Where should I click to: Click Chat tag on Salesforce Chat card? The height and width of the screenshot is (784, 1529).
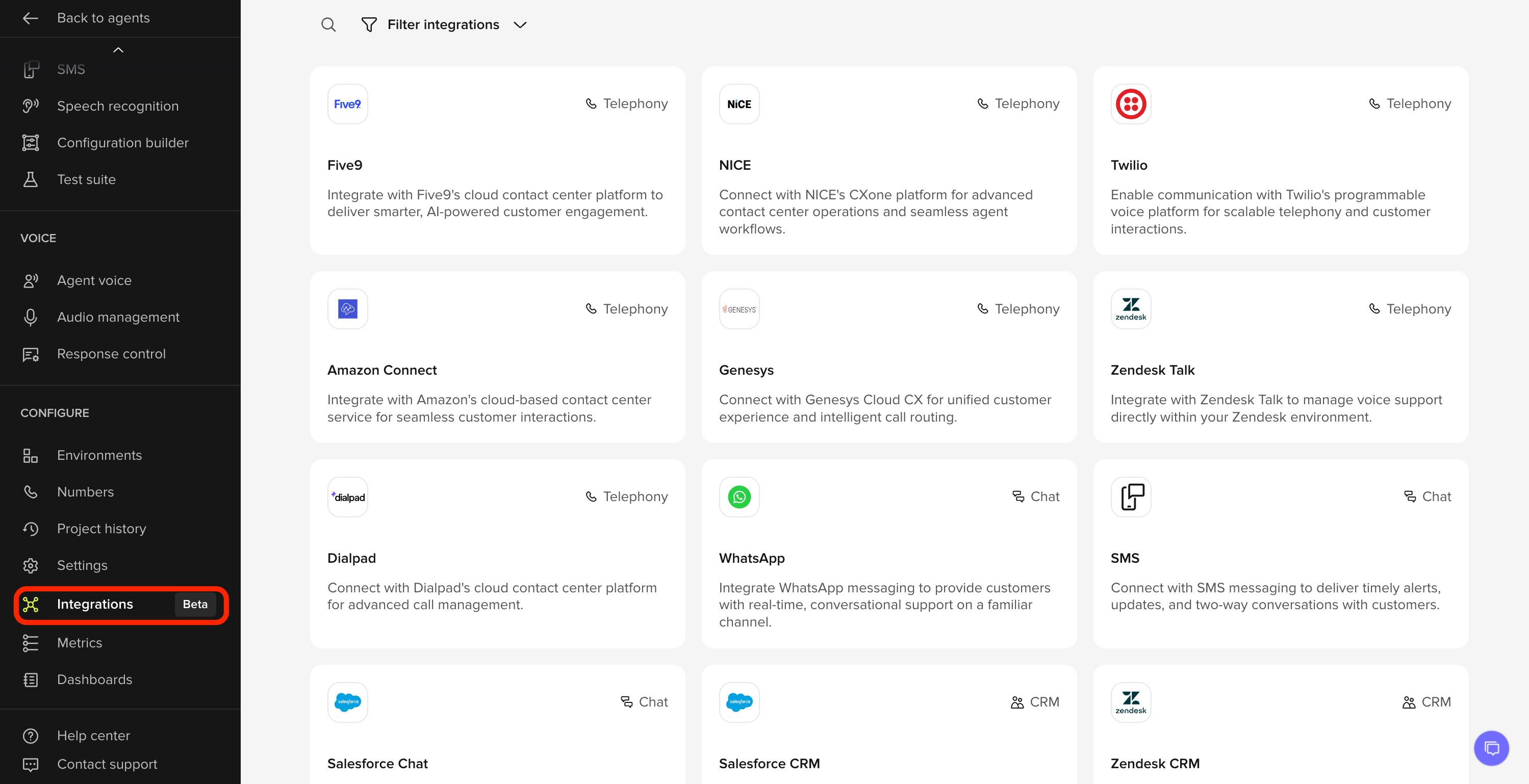(x=644, y=702)
